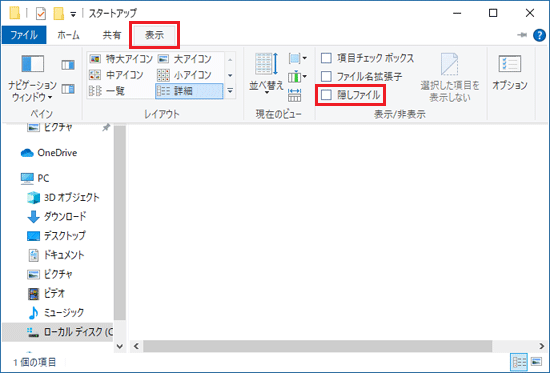Click the help question mark icon

tap(539, 35)
